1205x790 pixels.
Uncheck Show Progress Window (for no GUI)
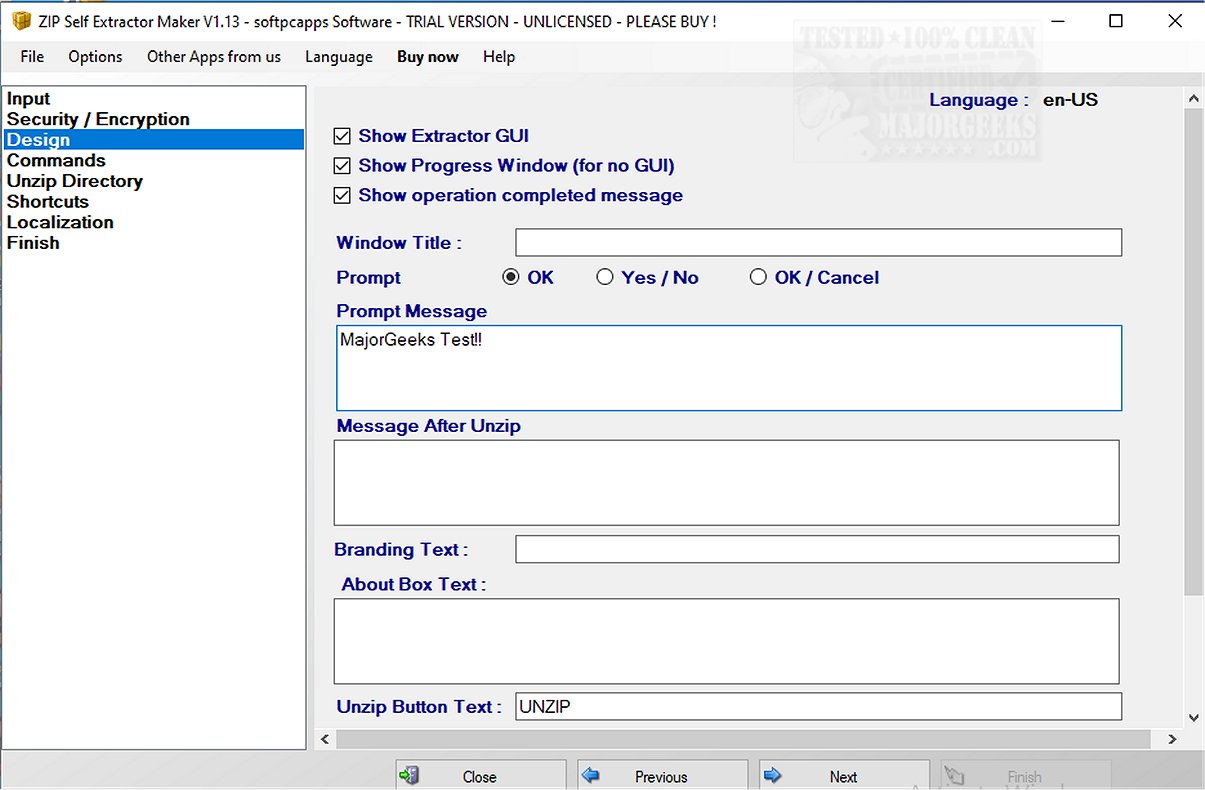click(x=343, y=166)
